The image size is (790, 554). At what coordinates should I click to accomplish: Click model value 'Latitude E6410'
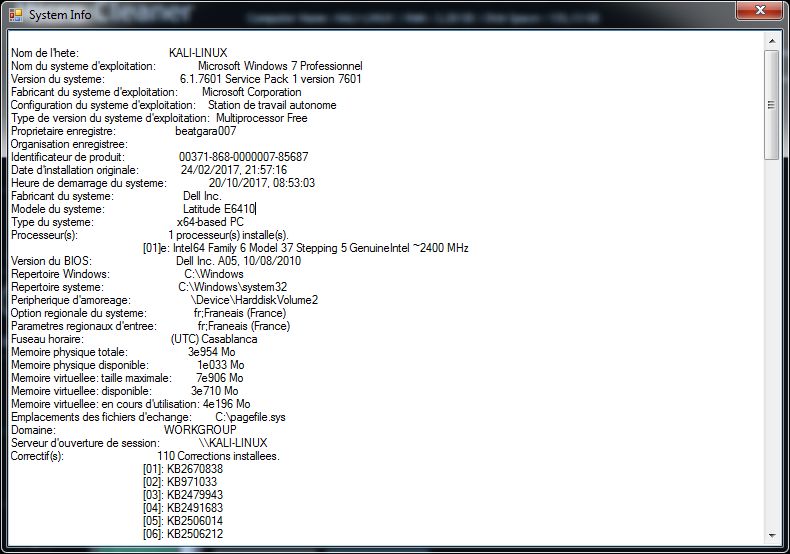click(219, 209)
